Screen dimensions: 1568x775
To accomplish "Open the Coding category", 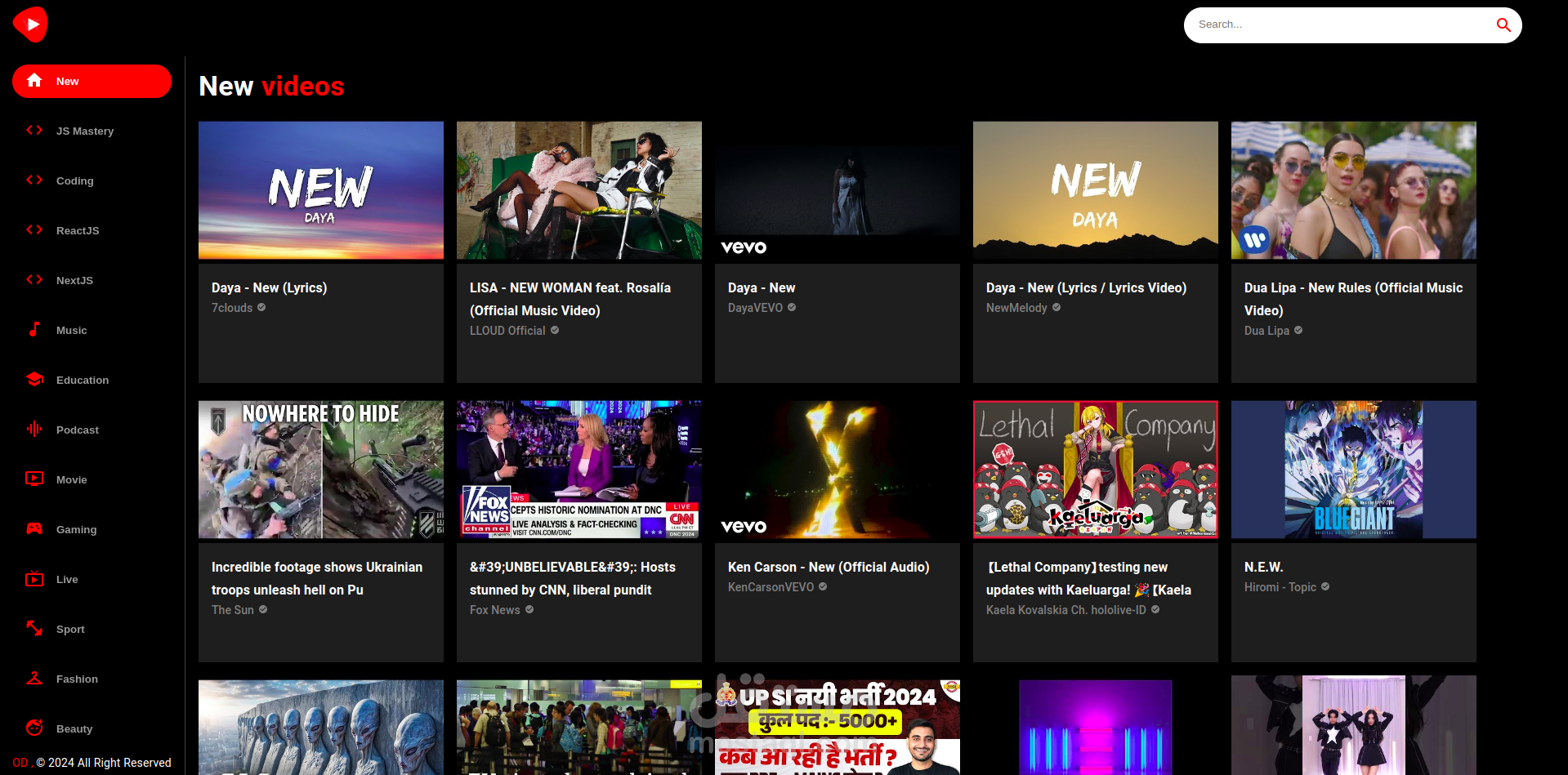I will (92, 180).
